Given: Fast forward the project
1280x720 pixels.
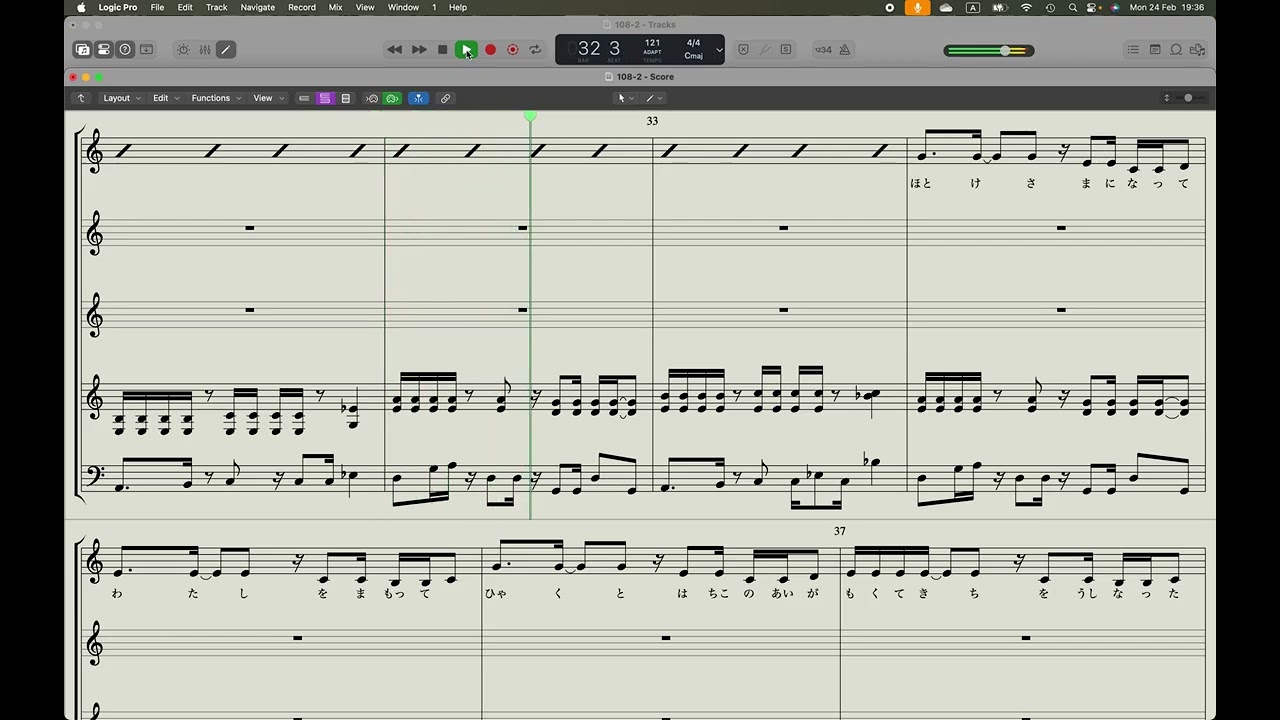Looking at the screenshot, I should point(419,49).
